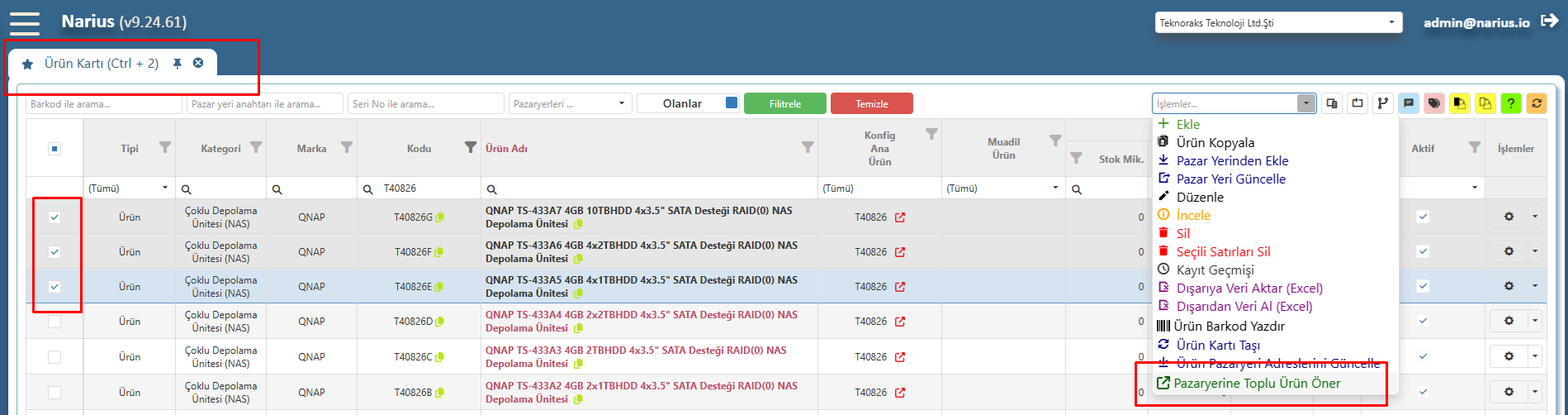Click the pin icon on Ürün Kartı tab

pyautogui.click(x=177, y=64)
